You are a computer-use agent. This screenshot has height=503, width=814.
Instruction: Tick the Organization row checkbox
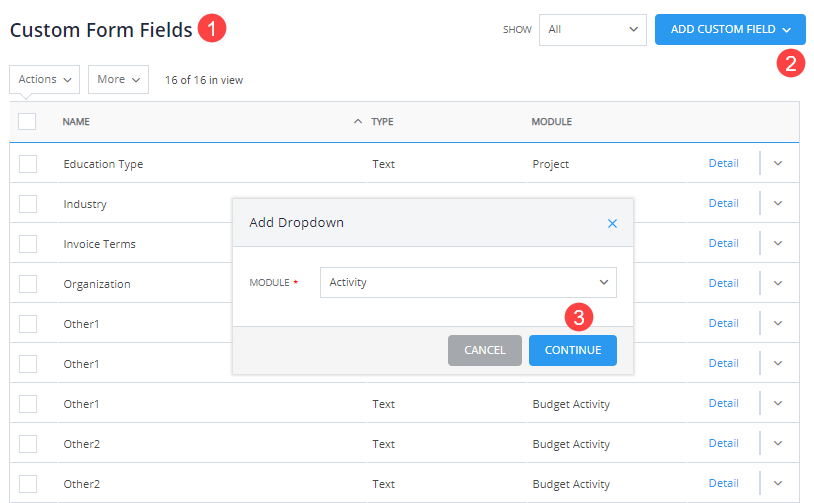click(28, 284)
